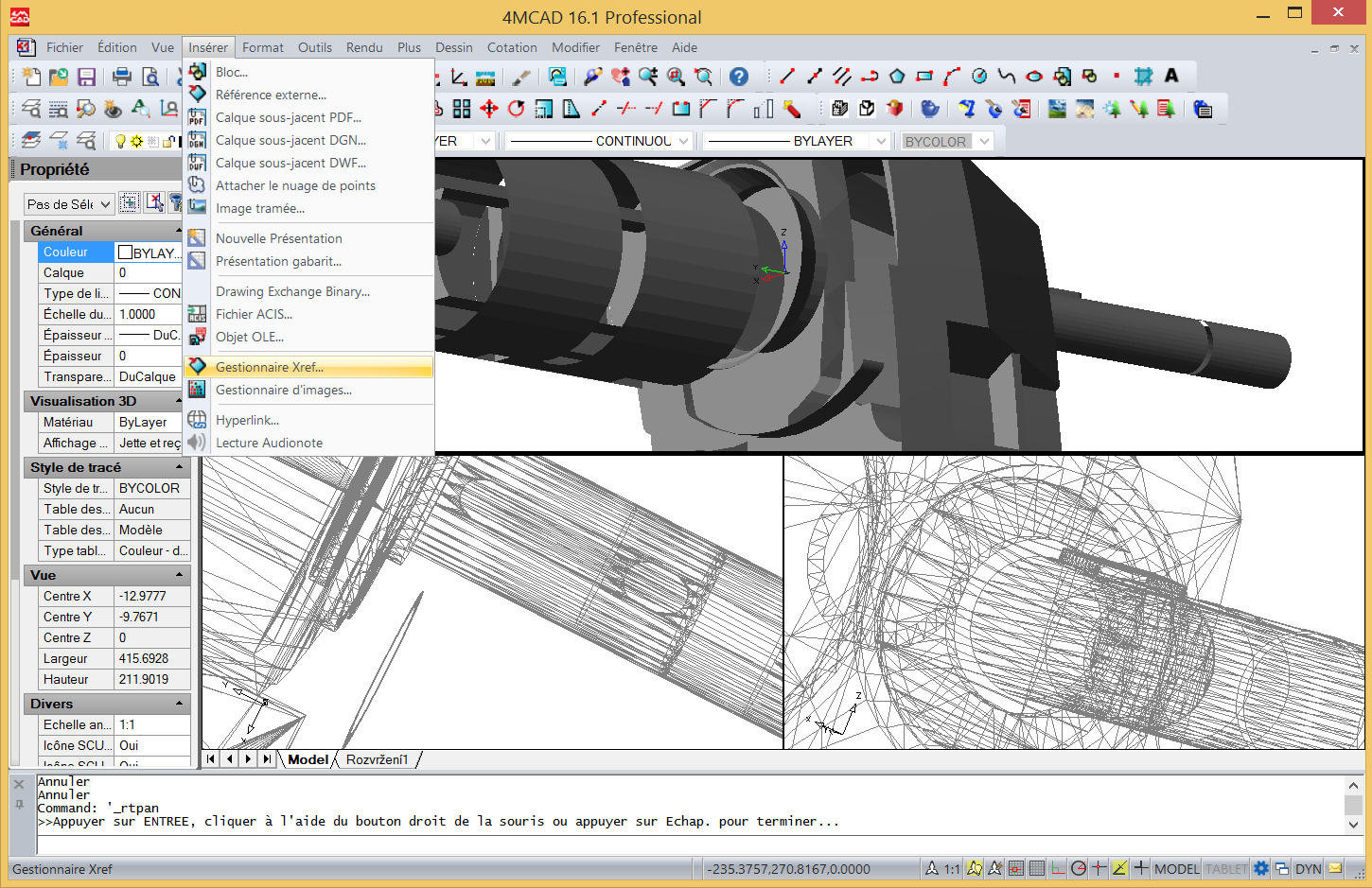Open a file with the folder icon
Screen dimensions: 1372x888
(x=59, y=77)
